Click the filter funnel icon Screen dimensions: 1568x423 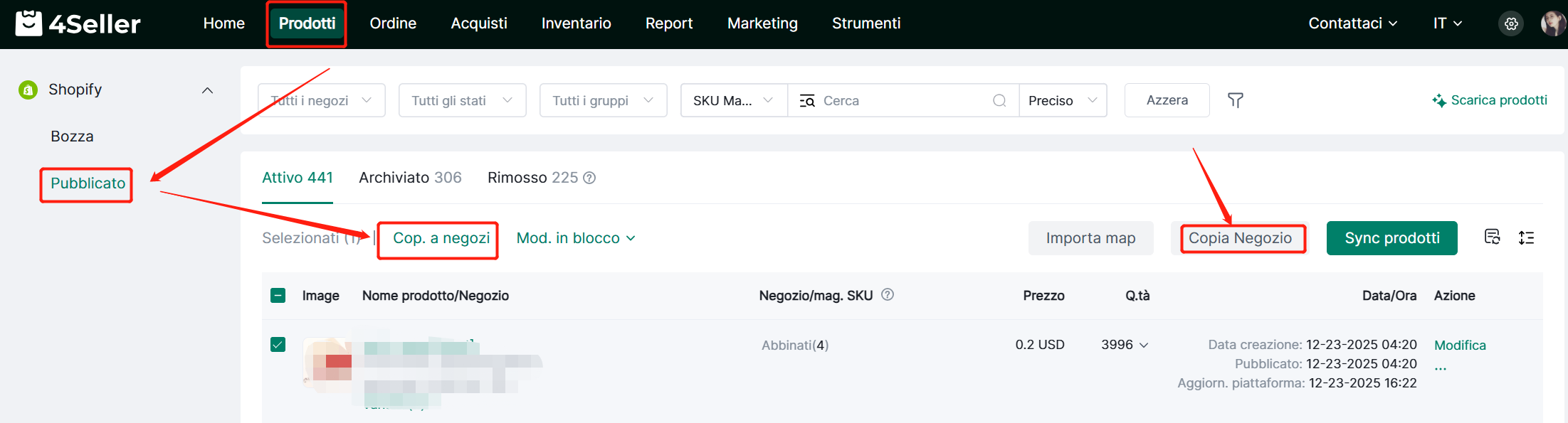pos(1236,100)
